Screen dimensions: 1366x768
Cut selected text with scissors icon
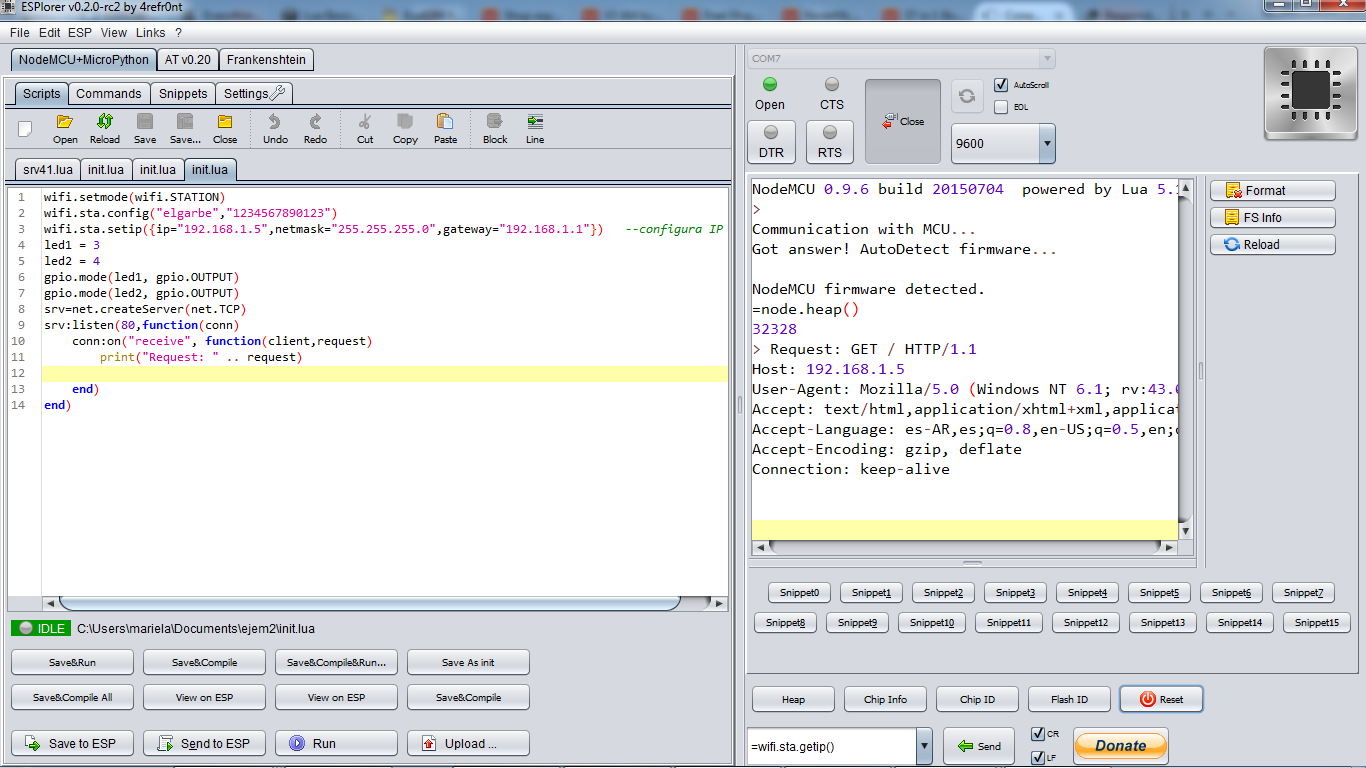click(x=365, y=128)
